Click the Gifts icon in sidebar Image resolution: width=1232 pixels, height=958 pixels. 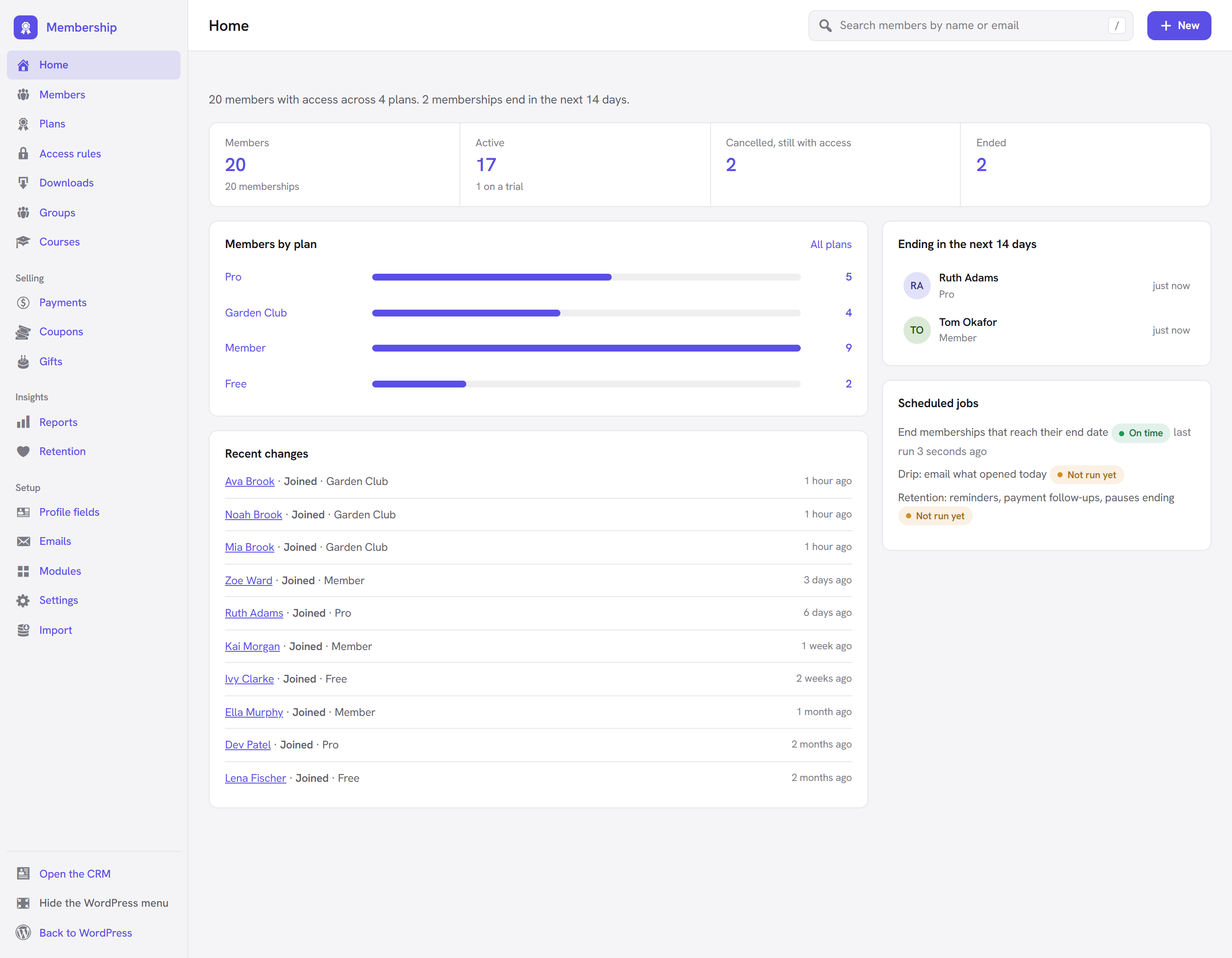23,361
